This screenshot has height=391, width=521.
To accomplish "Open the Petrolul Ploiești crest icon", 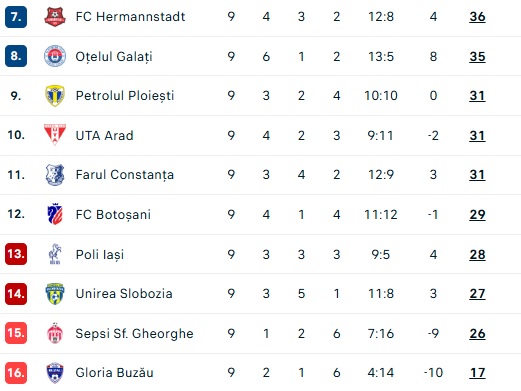I will 55,96.
